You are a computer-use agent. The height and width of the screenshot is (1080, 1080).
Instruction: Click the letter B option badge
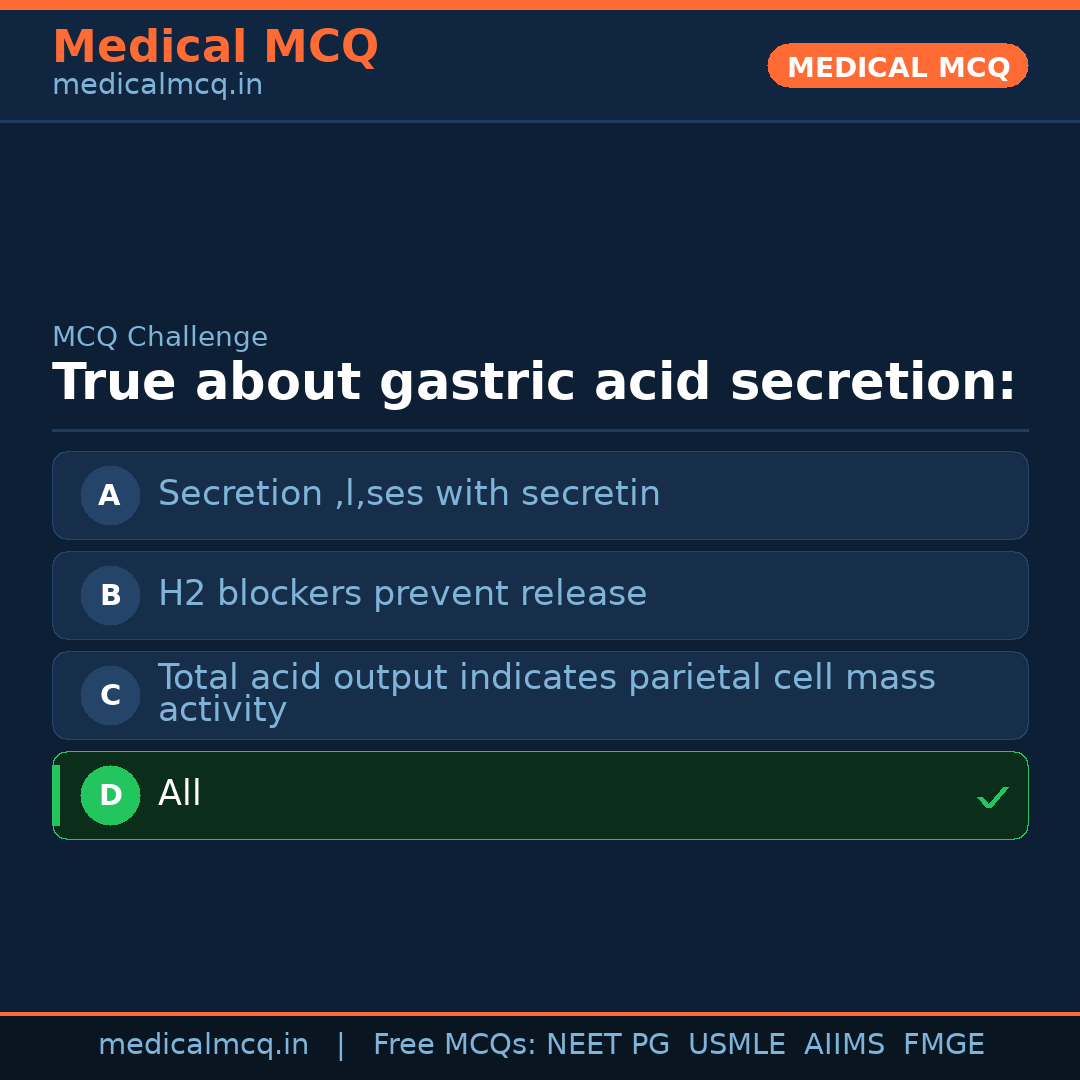click(110, 595)
